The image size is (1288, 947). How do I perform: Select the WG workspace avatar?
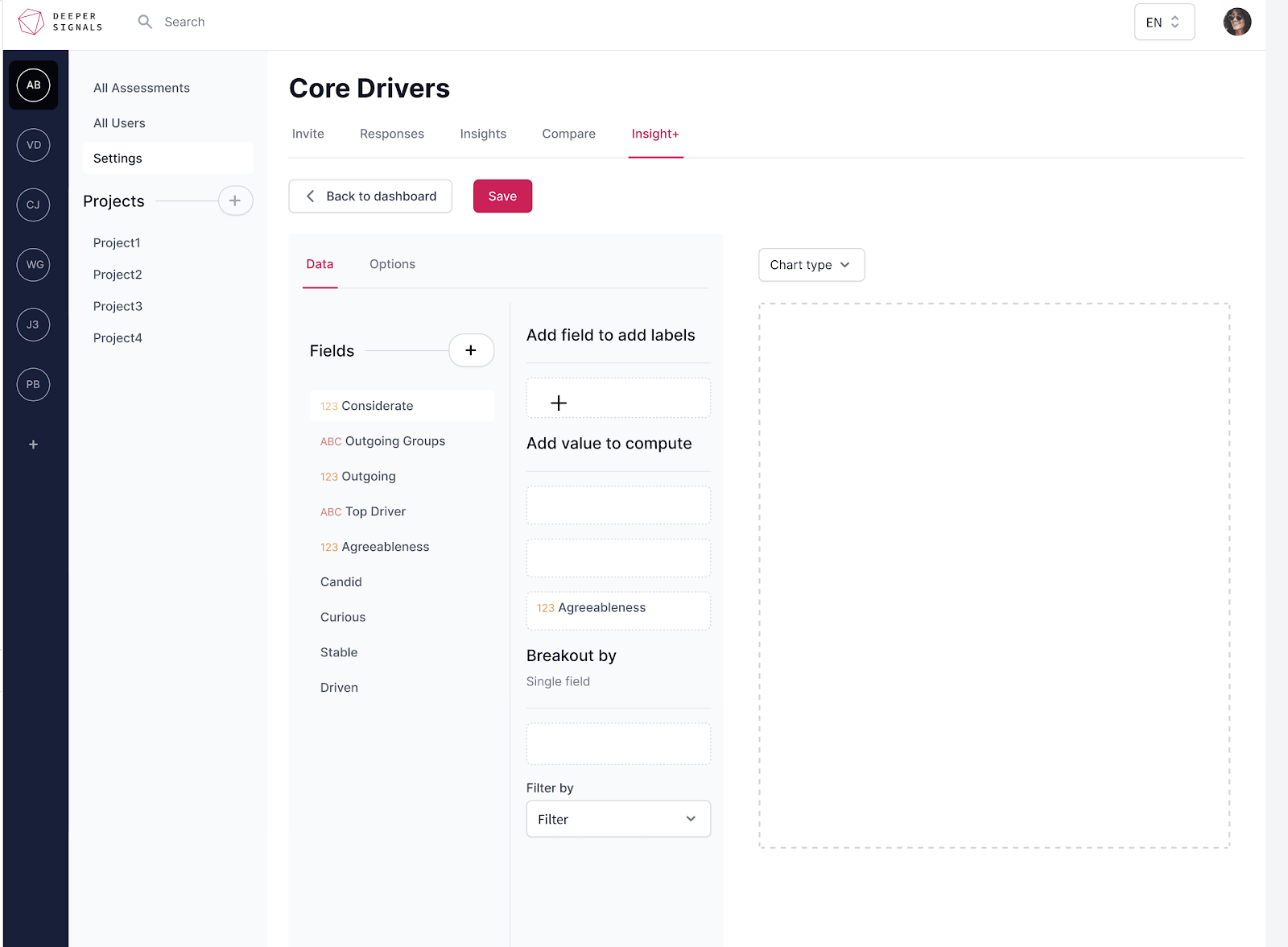tap(33, 264)
